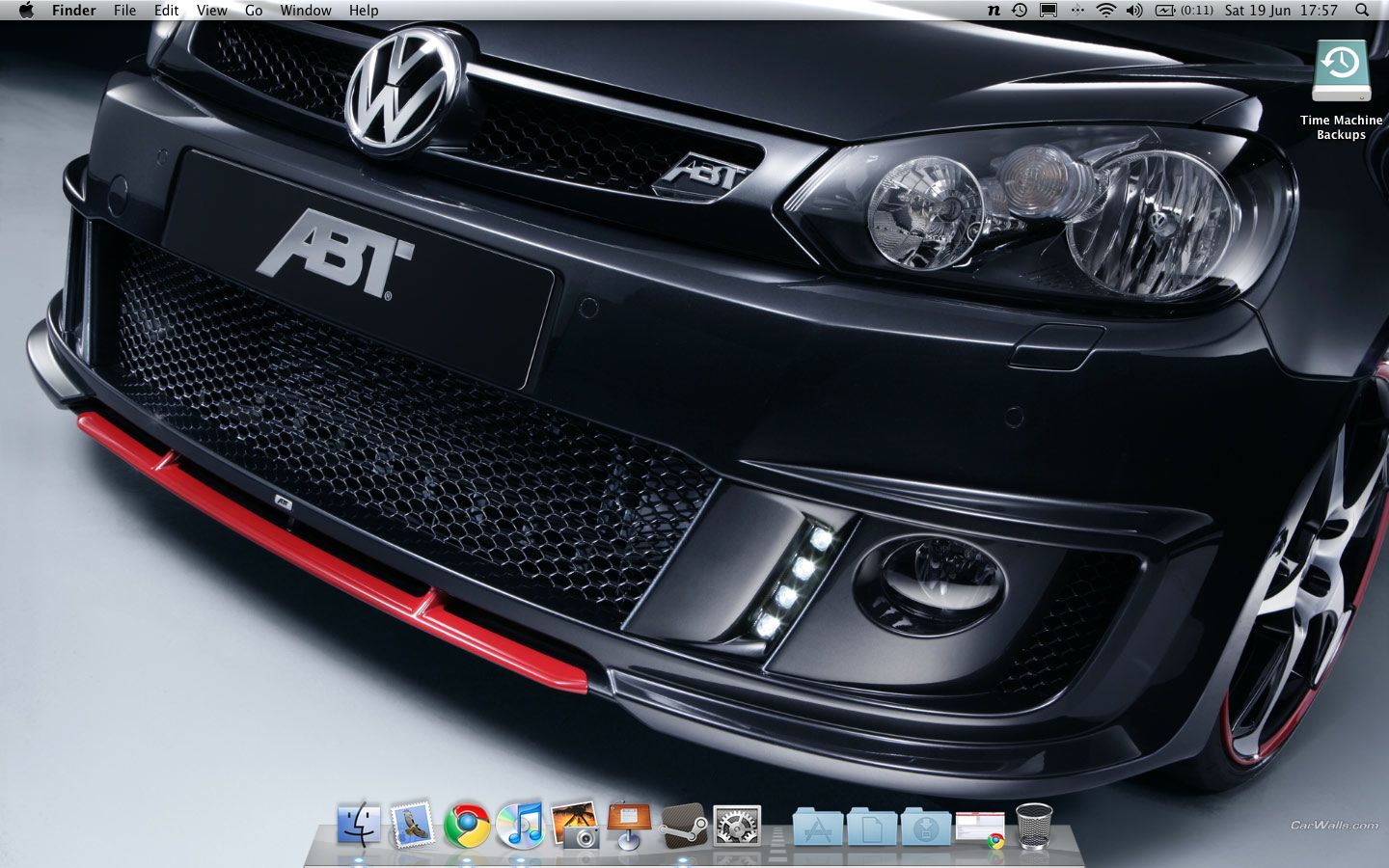1389x868 pixels.
Task: Open the Applications folder stack
Action: click(x=818, y=827)
